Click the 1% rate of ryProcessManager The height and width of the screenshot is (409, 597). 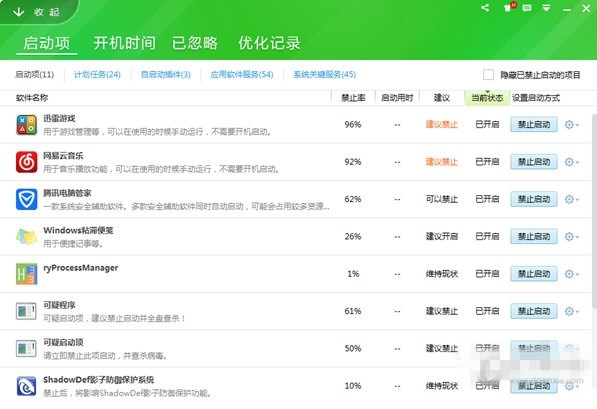353,274
